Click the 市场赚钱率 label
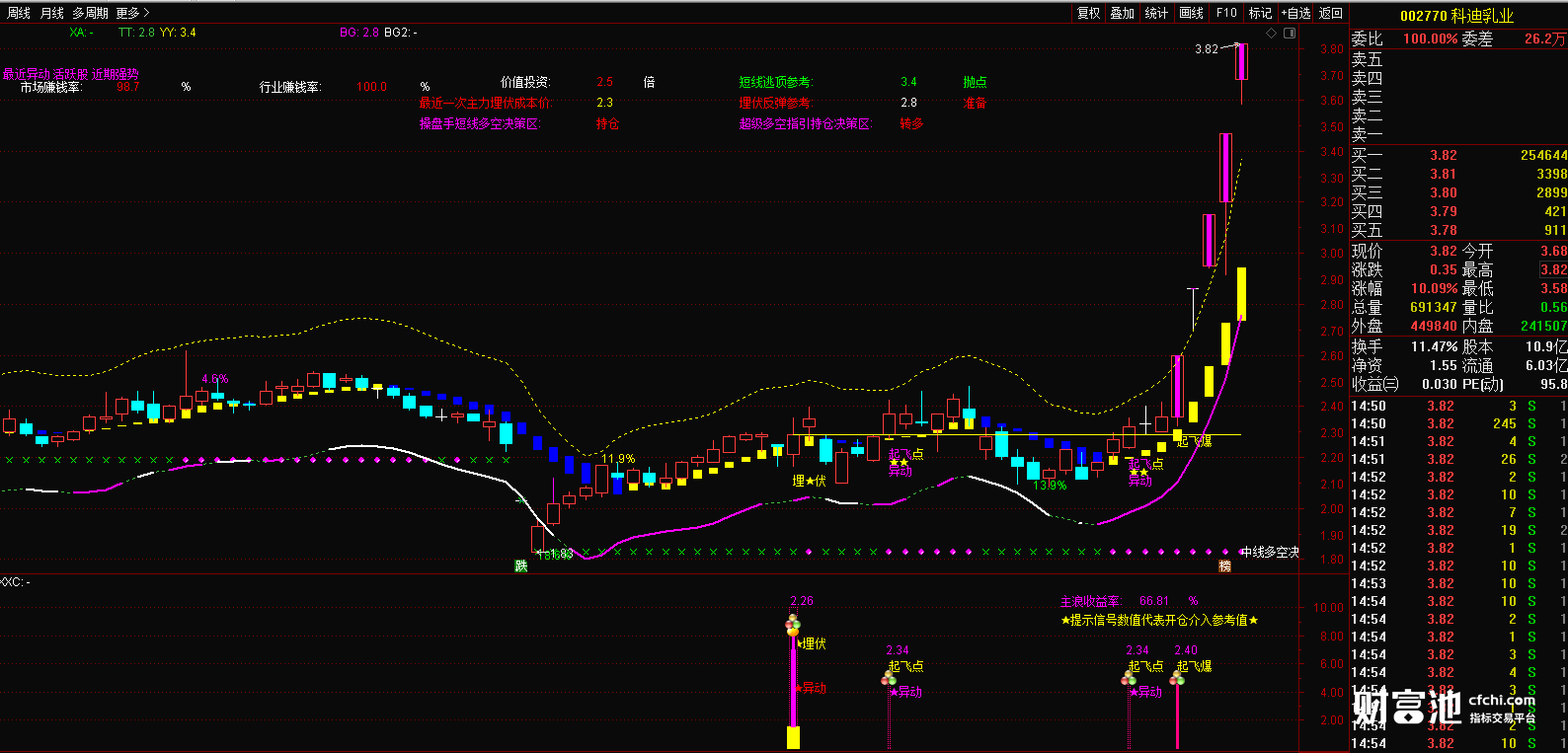This screenshot has width=1568, height=753. 50,87
